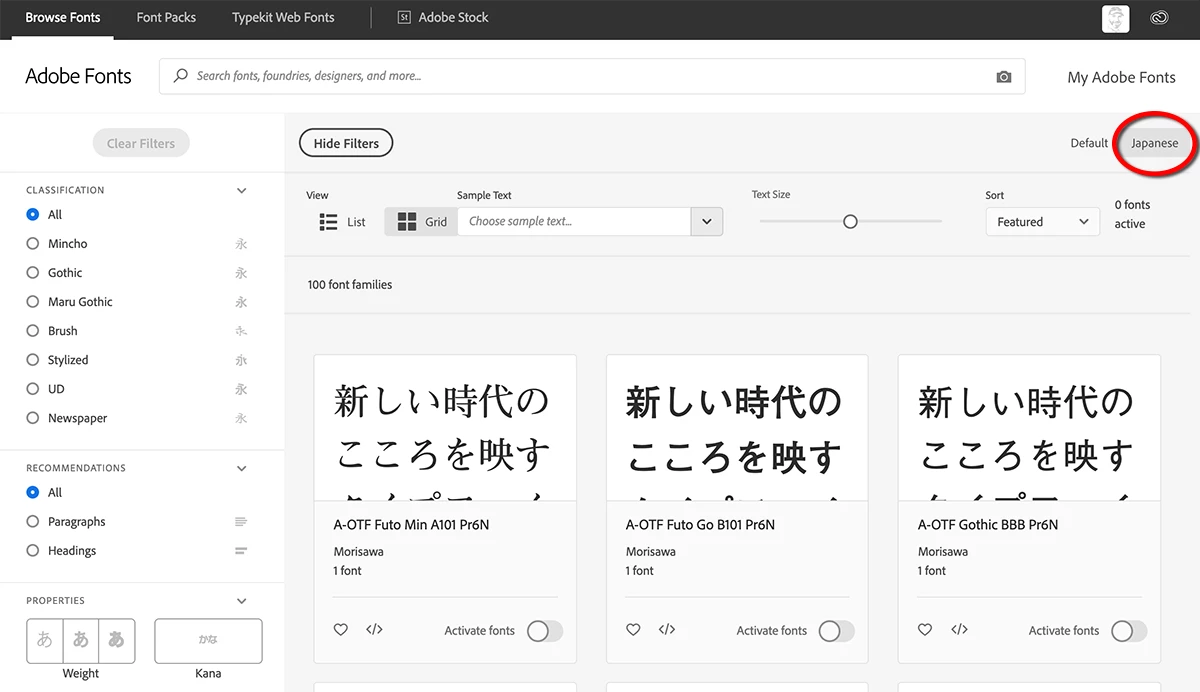
Task: Select the Newspaper classification
Action: tap(33, 418)
